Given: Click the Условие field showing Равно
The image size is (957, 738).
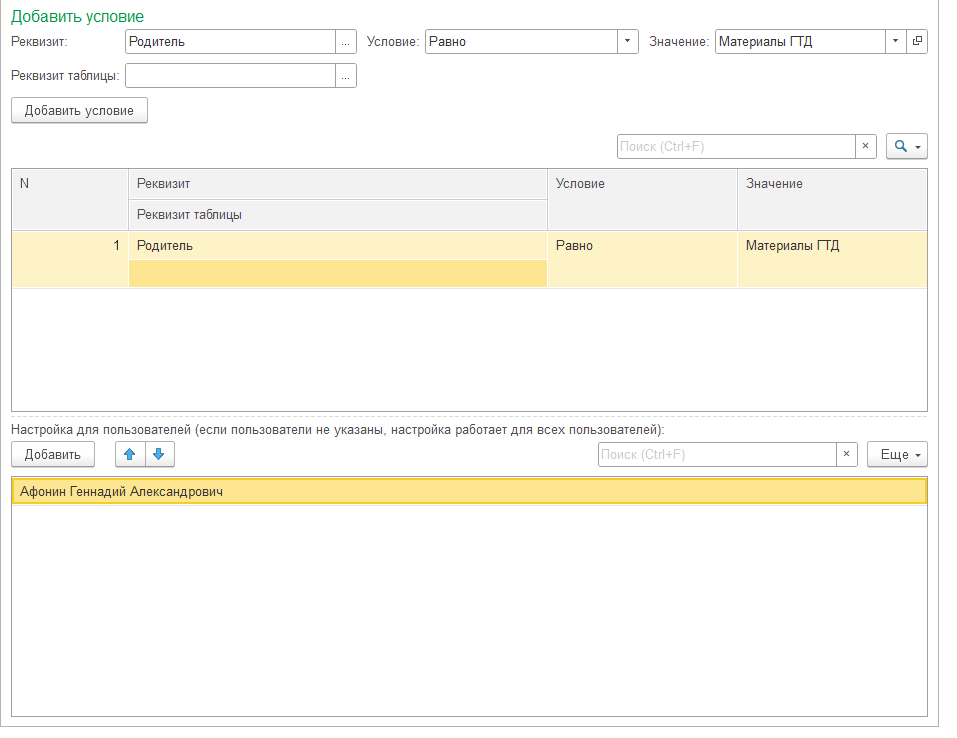Looking at the screenshot, I should coord(522,42).
